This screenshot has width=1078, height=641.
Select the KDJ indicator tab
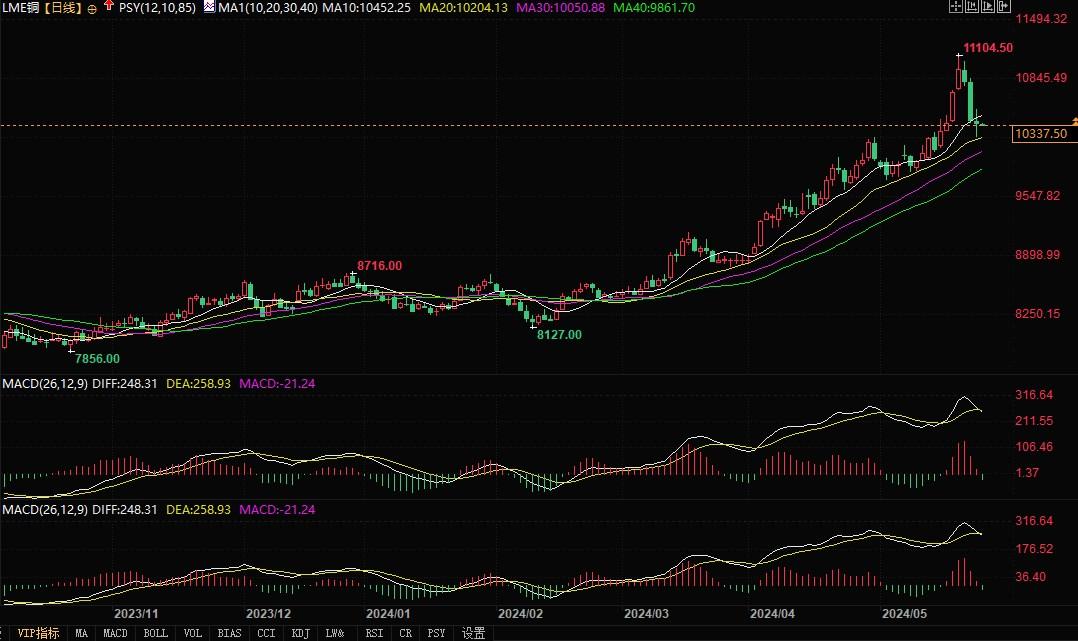pyautogui.click(x=300, y=633)
